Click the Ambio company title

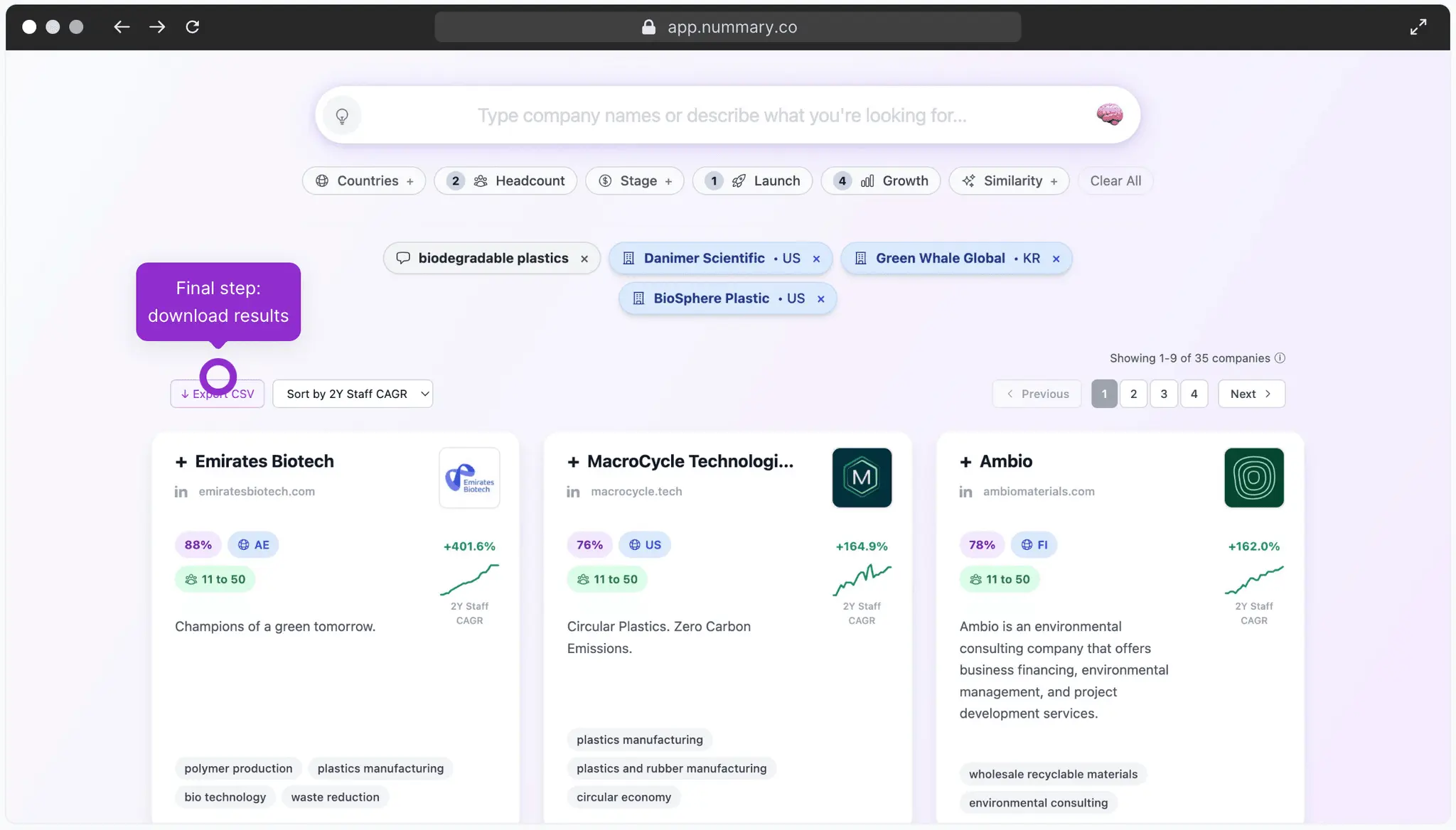coord(1006,462)
